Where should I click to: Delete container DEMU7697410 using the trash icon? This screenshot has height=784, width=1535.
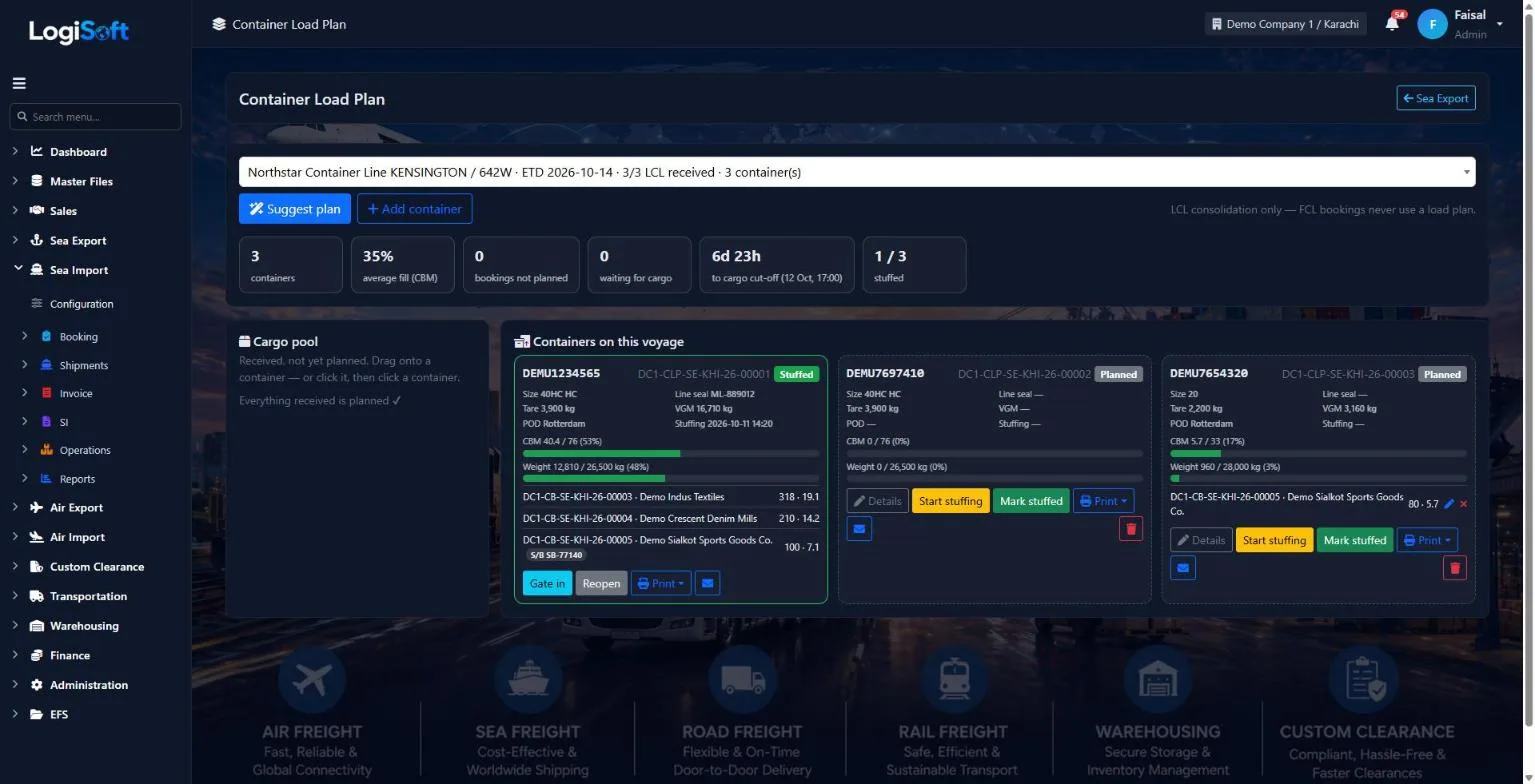pyautogui.click(x=1131, y=528)
